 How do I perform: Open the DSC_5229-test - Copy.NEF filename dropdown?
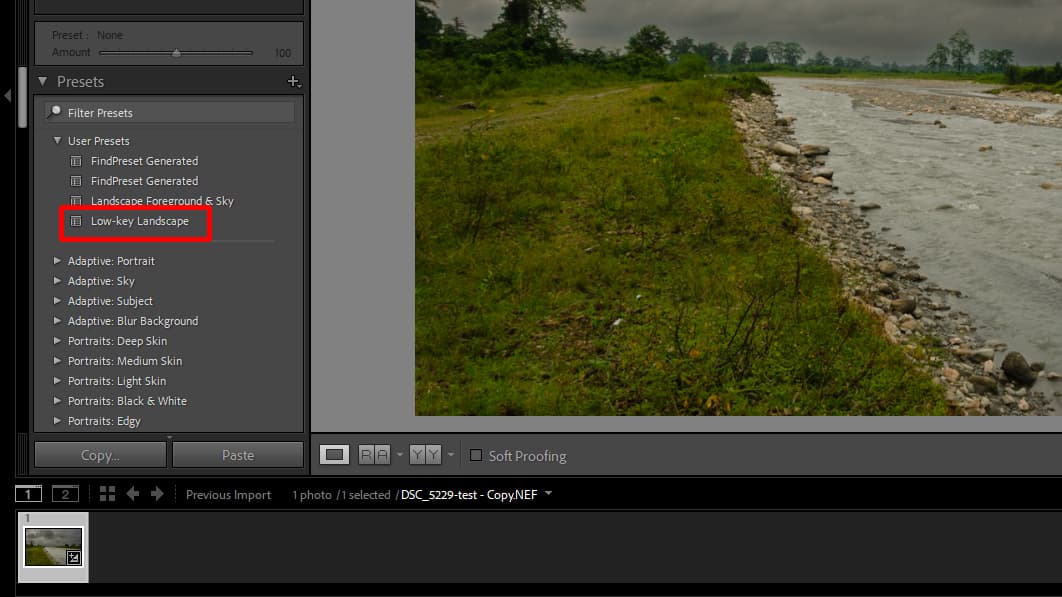pos(549,493)
